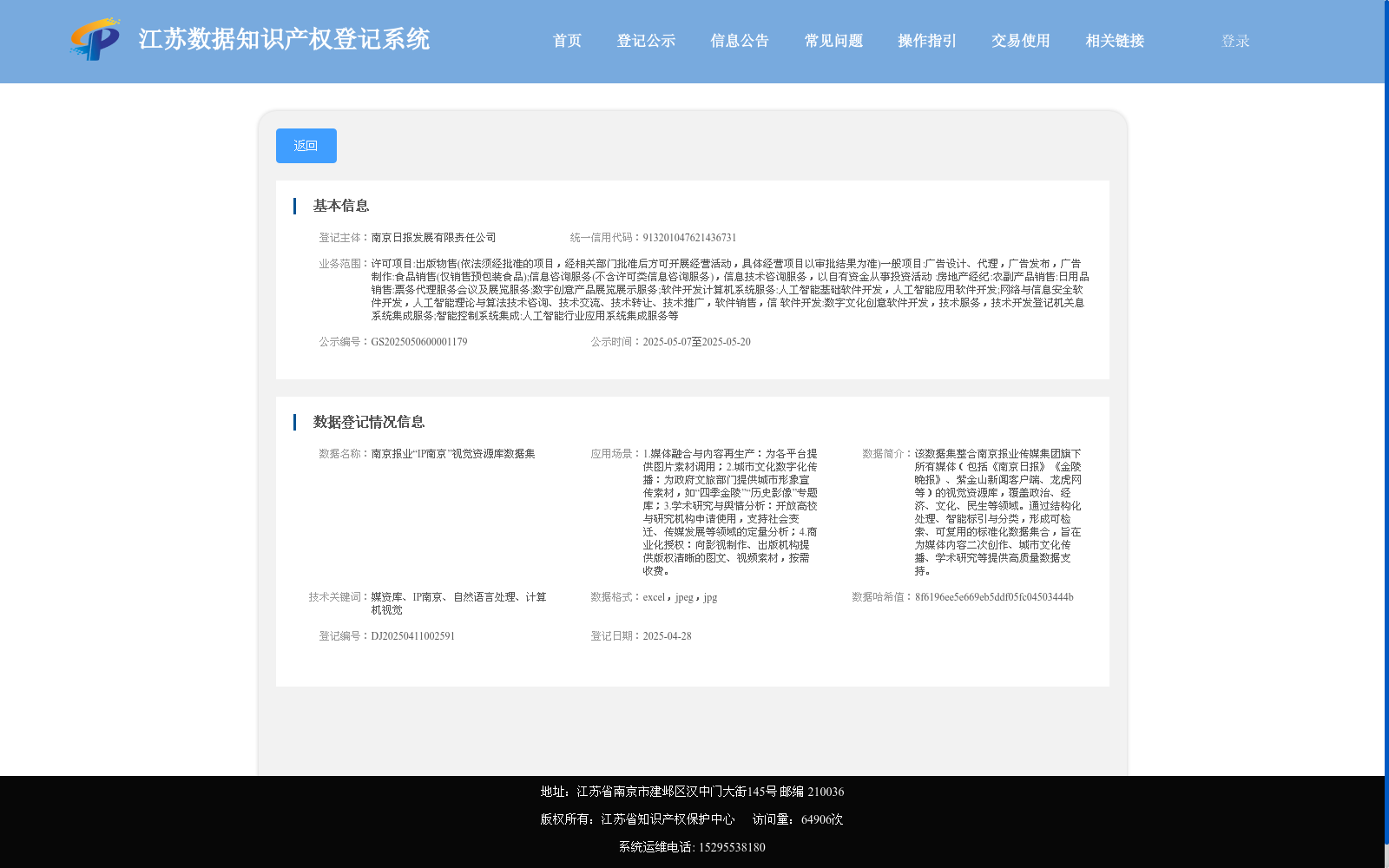The height and width of the screenshot is (868, 1389).
Task: Click publication period 2025-05-07至2025-05-20
Action: coord(696,342)
